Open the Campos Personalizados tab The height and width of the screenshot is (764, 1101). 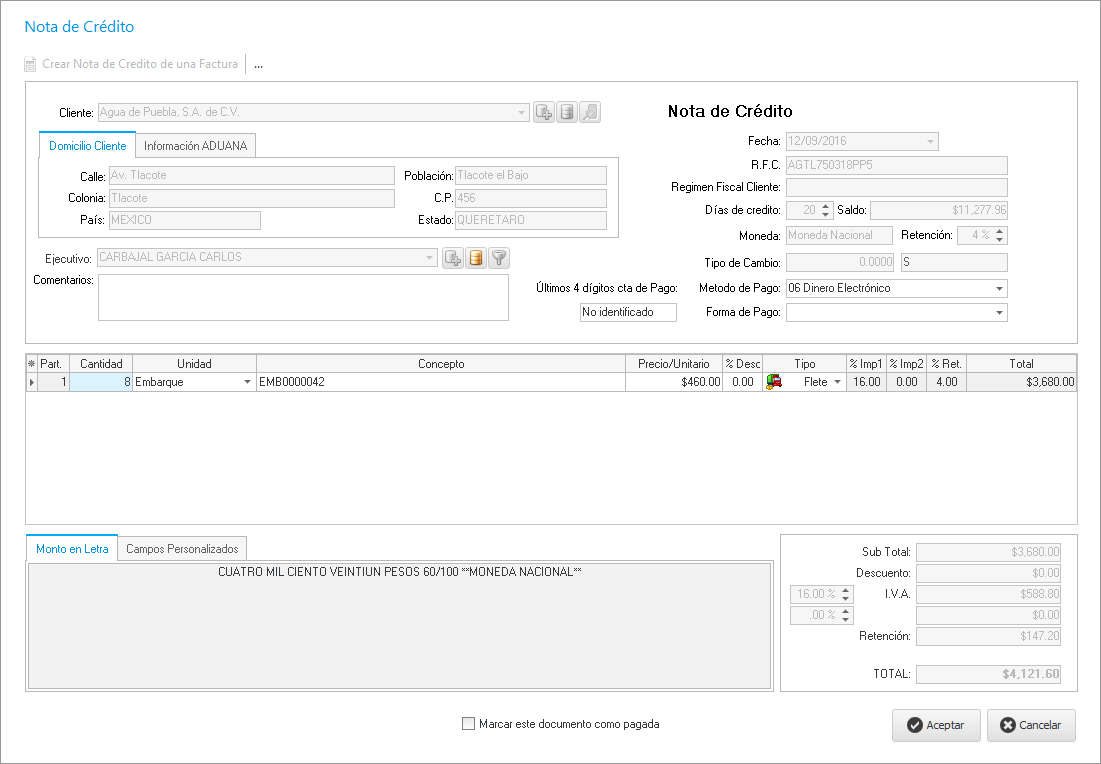point(182,549)
